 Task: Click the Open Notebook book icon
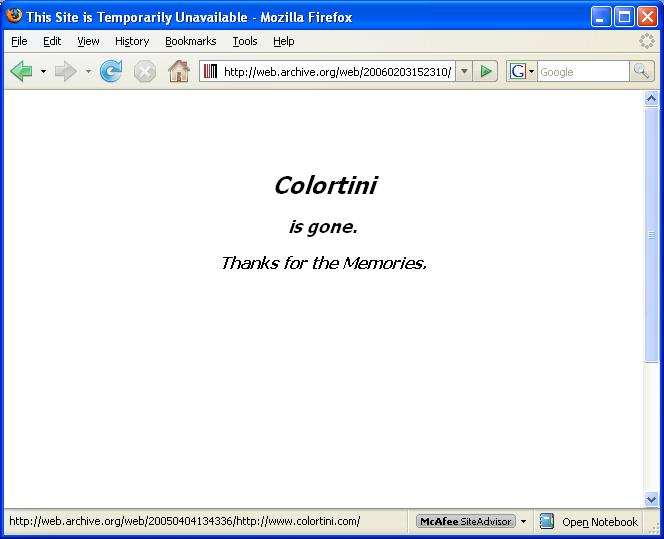pos(547,521)
